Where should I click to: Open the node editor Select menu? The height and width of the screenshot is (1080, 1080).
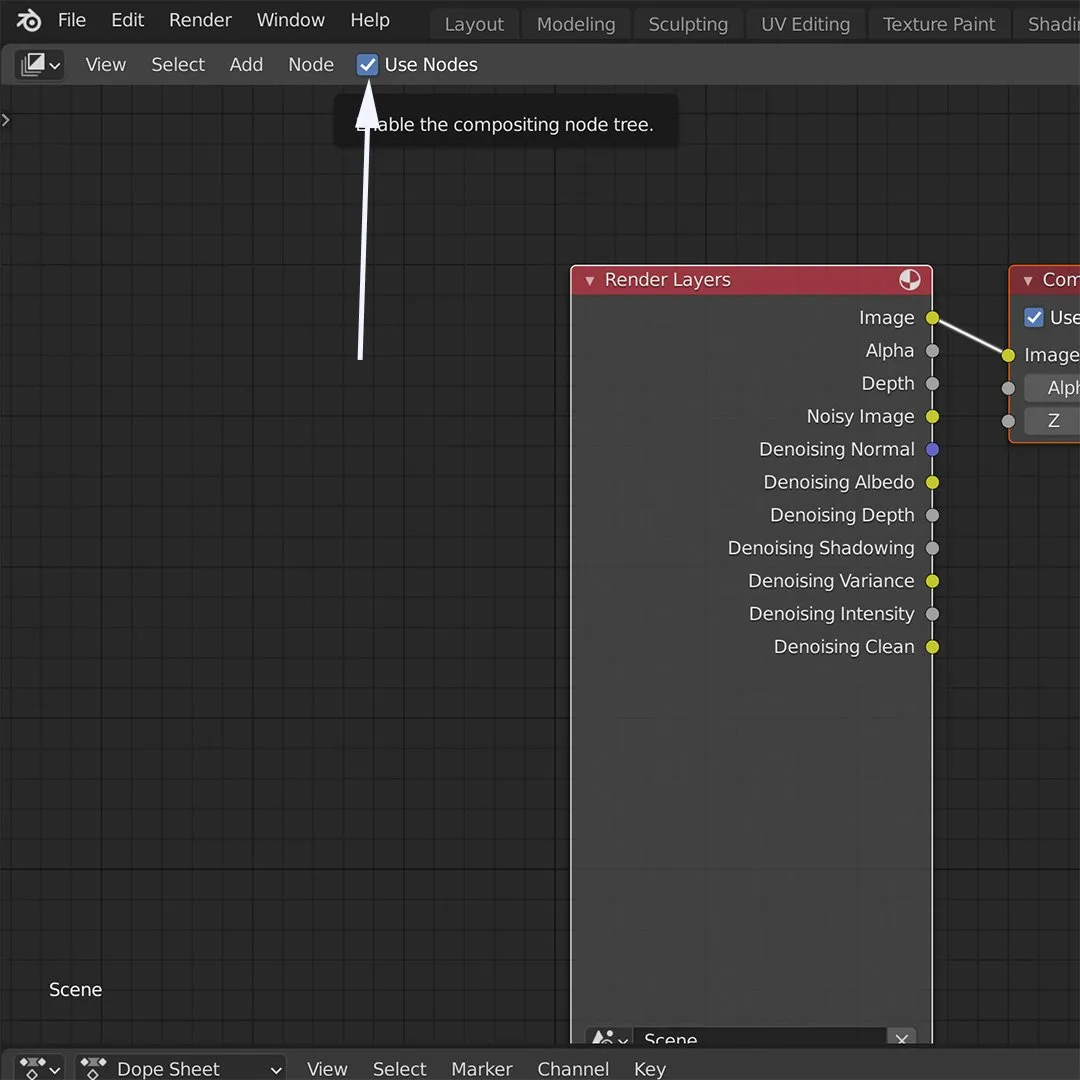coord(178,65)
